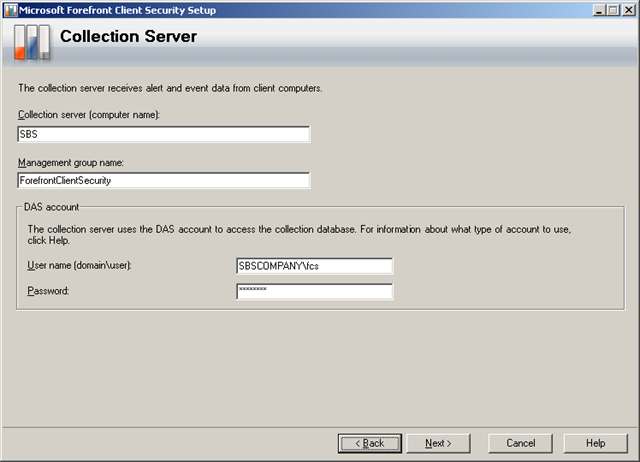Click the Forefront setup title bar icon
This screenshot has width=640, height=462.
(x=11, y=10)
